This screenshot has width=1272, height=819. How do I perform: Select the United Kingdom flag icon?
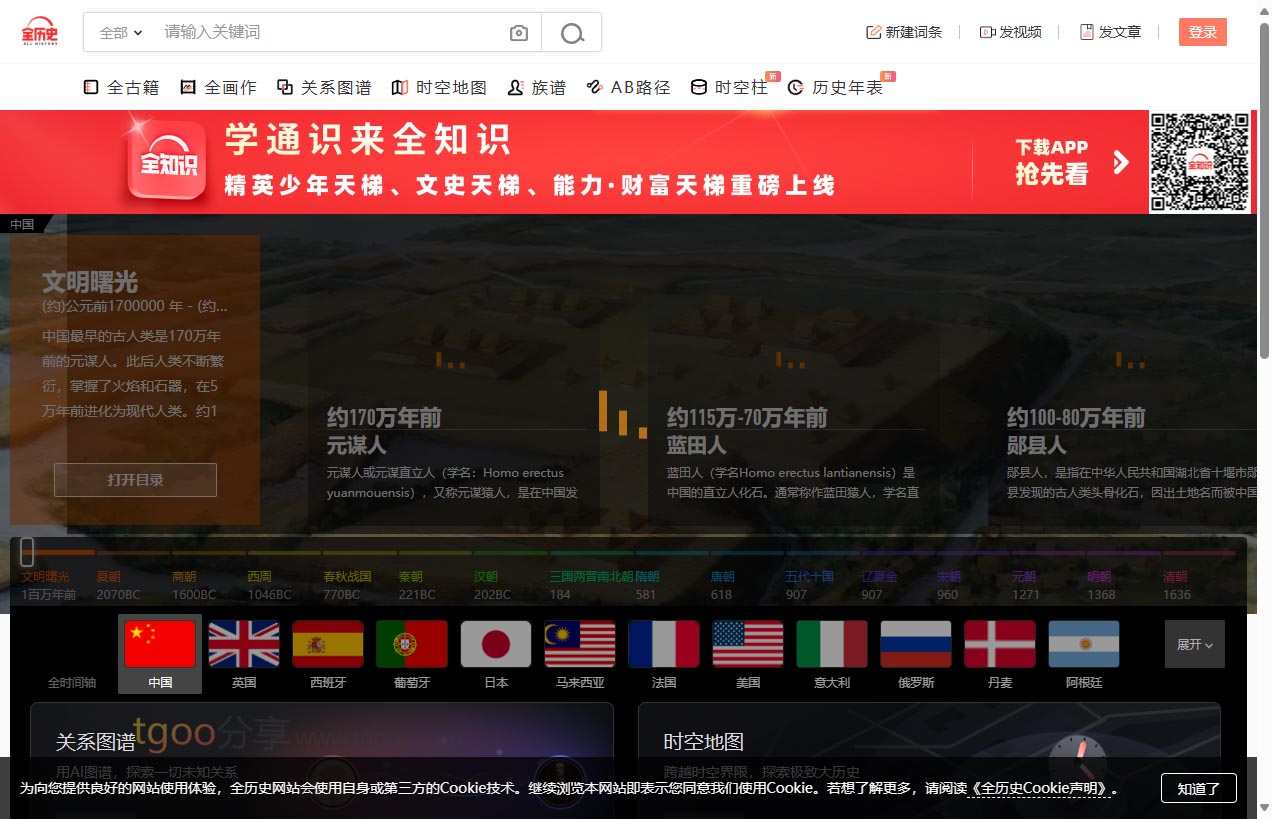(x=244, y=644)
